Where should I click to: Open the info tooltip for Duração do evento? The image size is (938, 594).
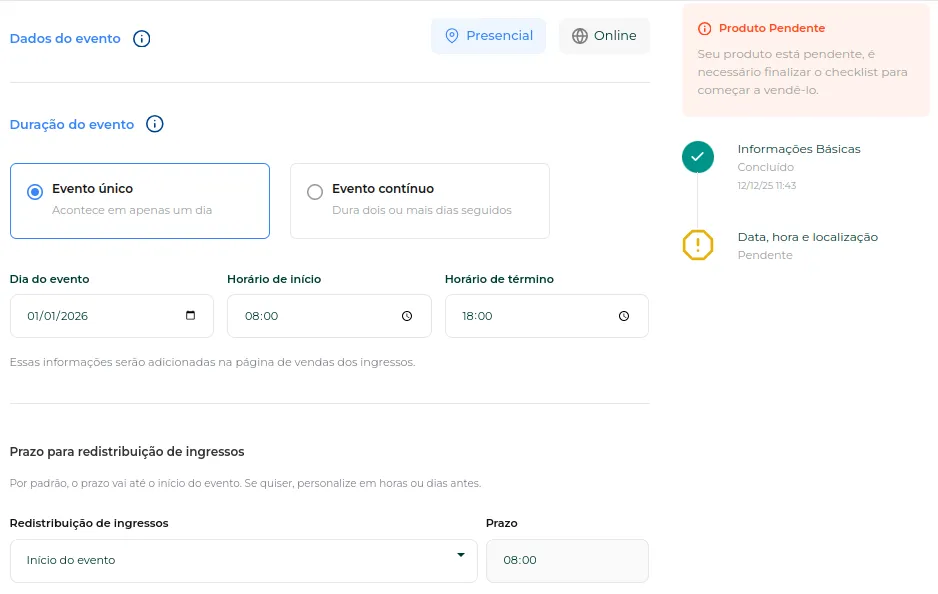click(x=154, y=124)
